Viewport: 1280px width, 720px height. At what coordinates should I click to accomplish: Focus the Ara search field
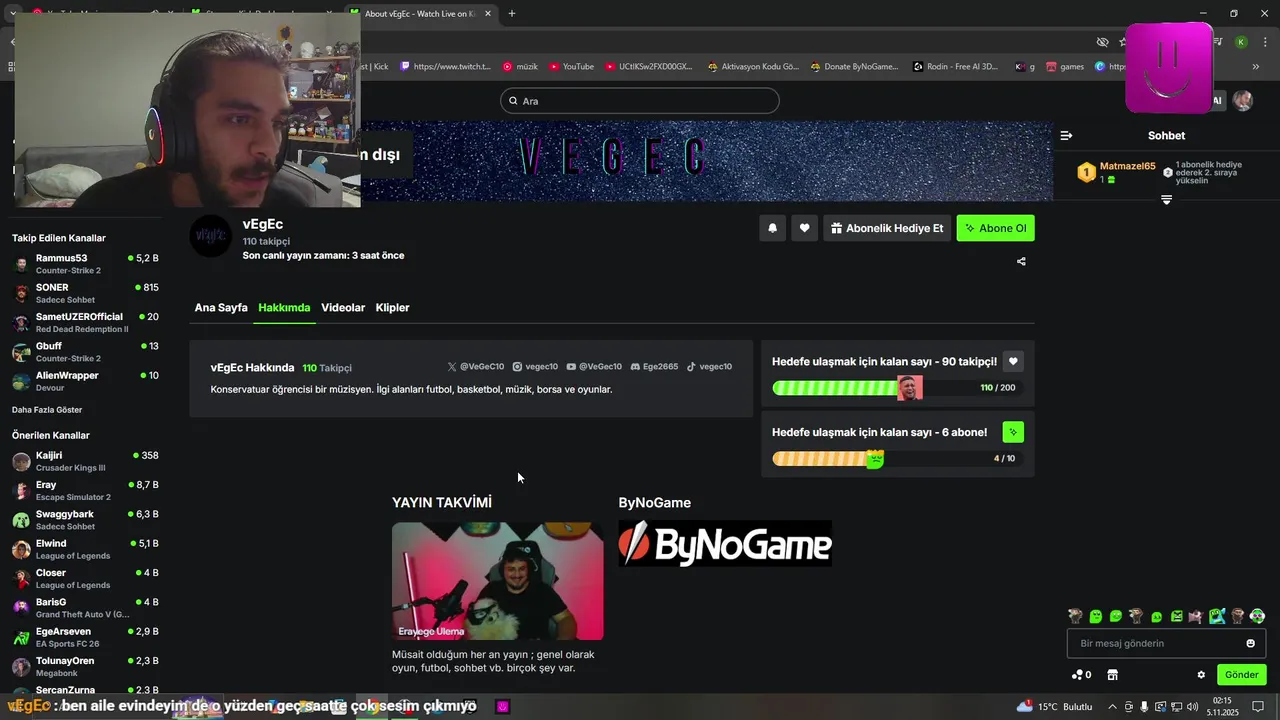pyautogui.click(x=639, y=101)
